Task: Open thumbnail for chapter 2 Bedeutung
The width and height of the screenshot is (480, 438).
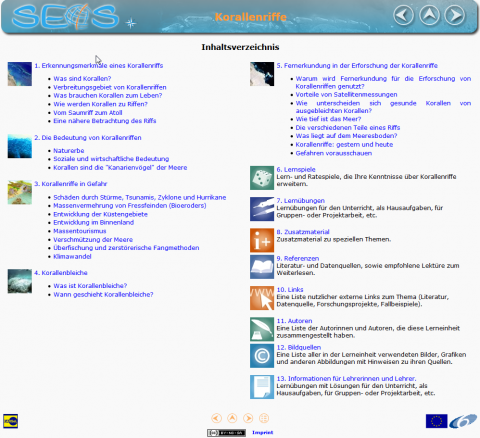Action: coord(20,146)
